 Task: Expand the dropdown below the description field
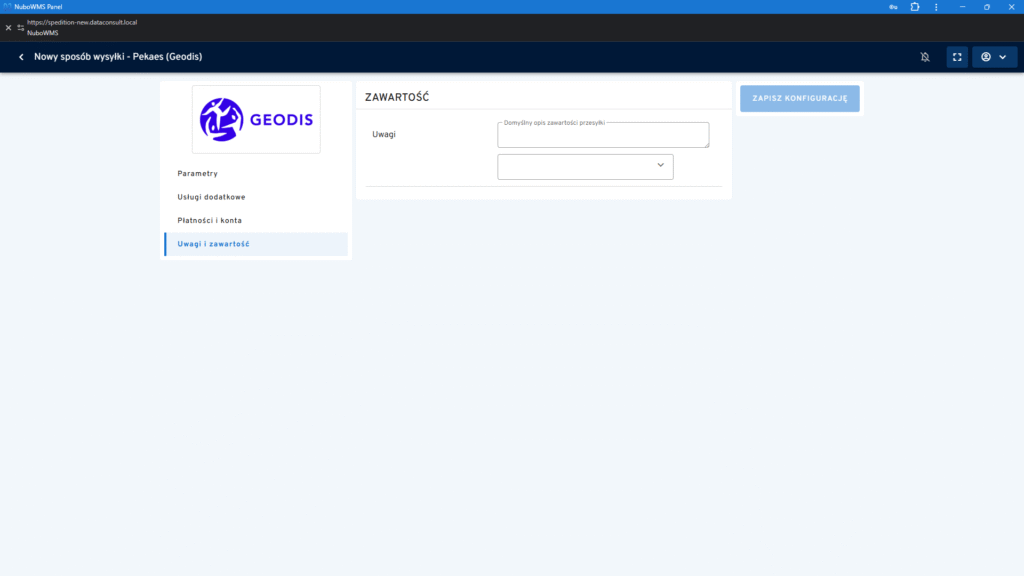585,166
